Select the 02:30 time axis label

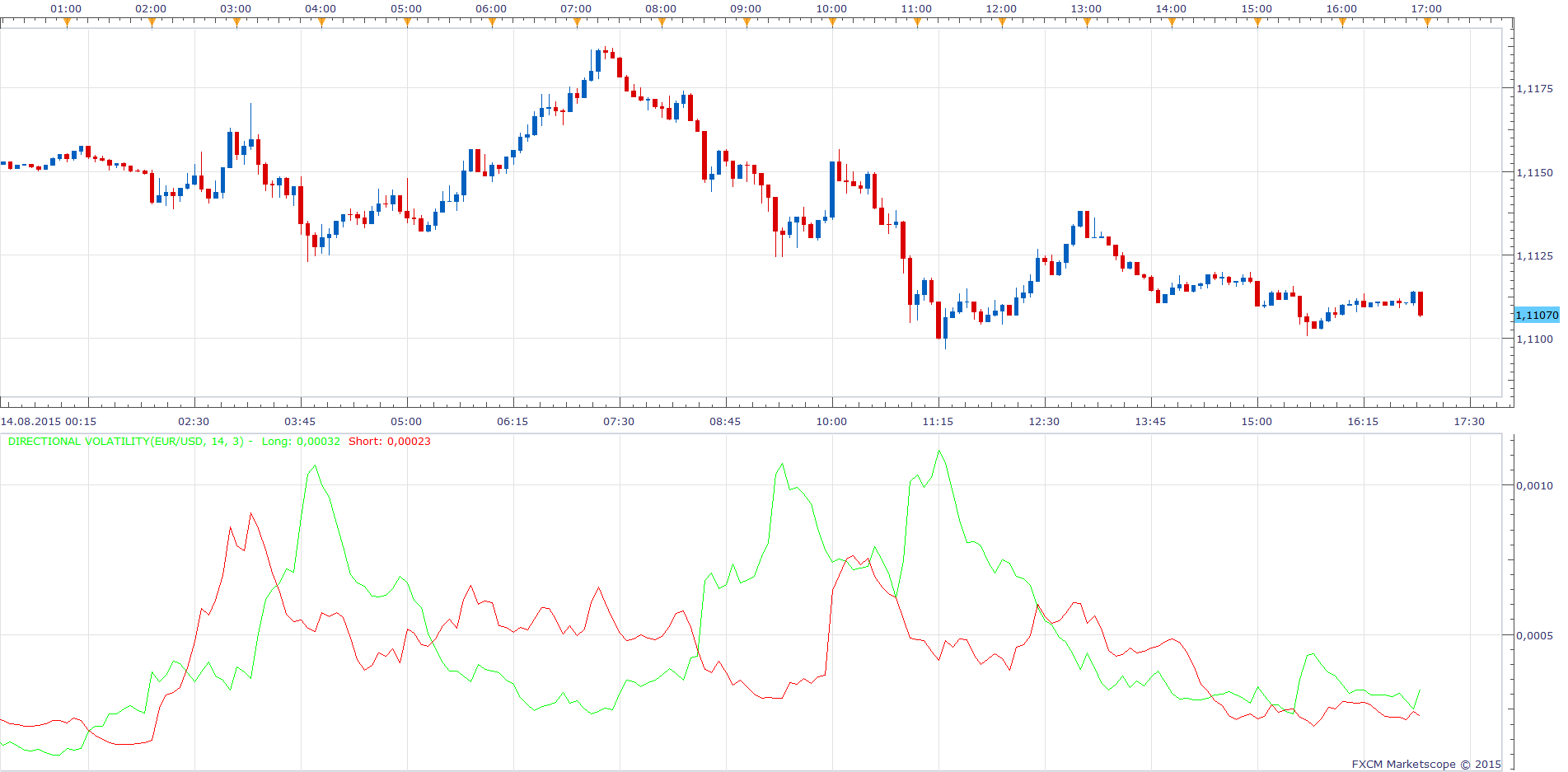coord(194,421)
